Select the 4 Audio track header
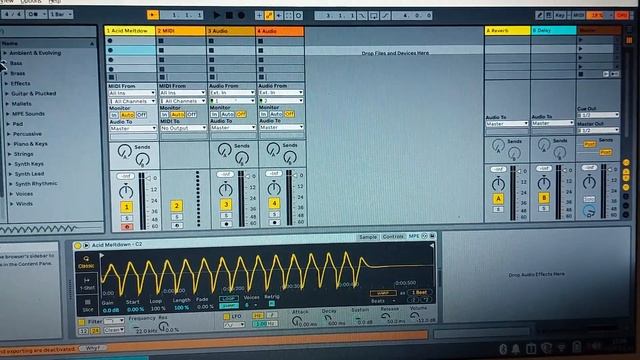The image size is (640, 360). [280, 31]
